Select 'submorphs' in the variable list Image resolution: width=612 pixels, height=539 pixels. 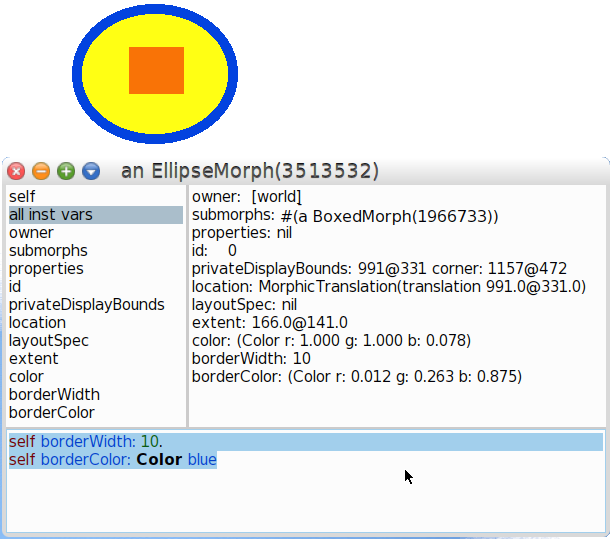click(x=48, y=251)
